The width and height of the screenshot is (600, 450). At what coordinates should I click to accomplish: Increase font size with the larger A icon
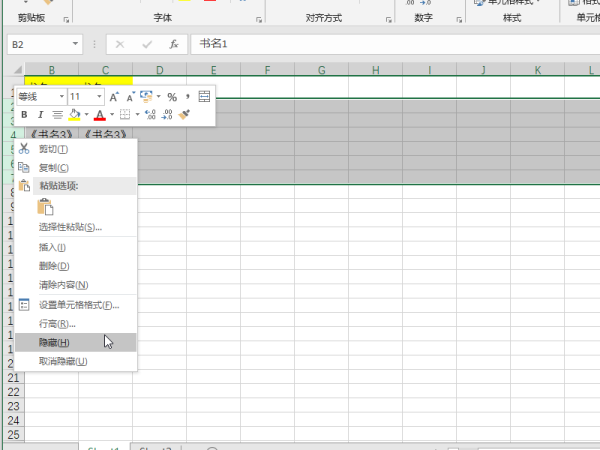pyautogui.click(x=114, y=97)
